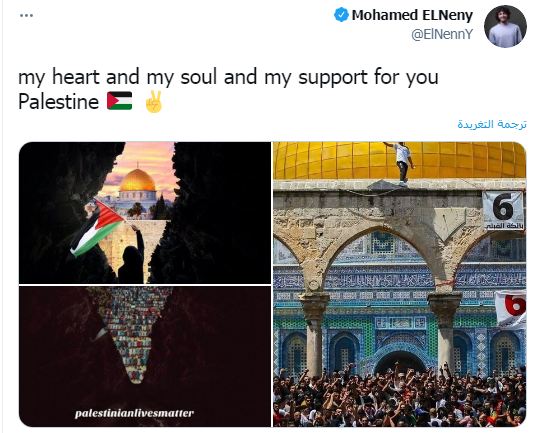Viewport: 539px width, 433px height.
Task: Click the red 6 flag at the right edge
Action: click(511, 309)
